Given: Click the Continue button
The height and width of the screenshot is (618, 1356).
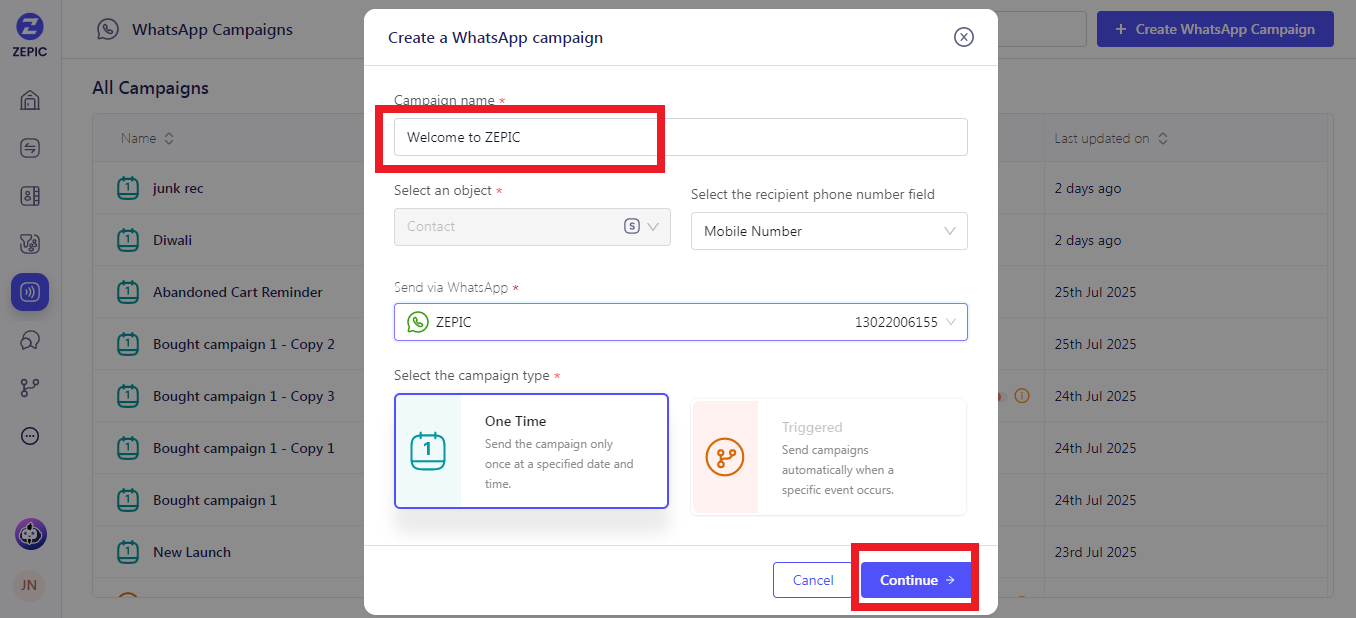Looking at the screenshot, I should (x=917, y=580).
